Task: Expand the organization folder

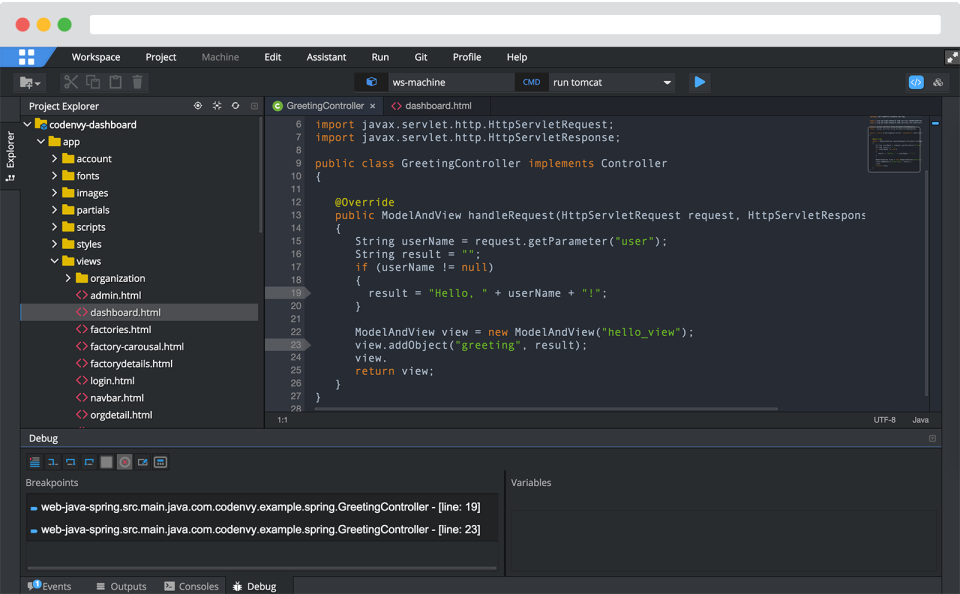Action: (68, 278)
